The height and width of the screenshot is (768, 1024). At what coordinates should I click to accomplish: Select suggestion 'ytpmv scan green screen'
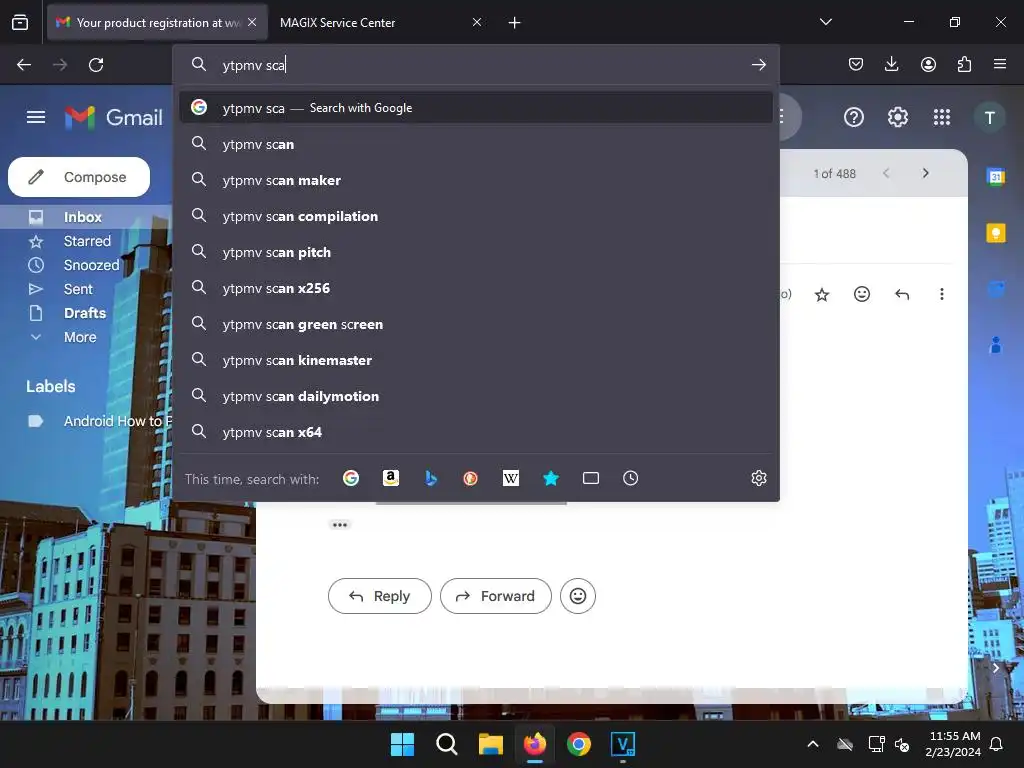476,324
